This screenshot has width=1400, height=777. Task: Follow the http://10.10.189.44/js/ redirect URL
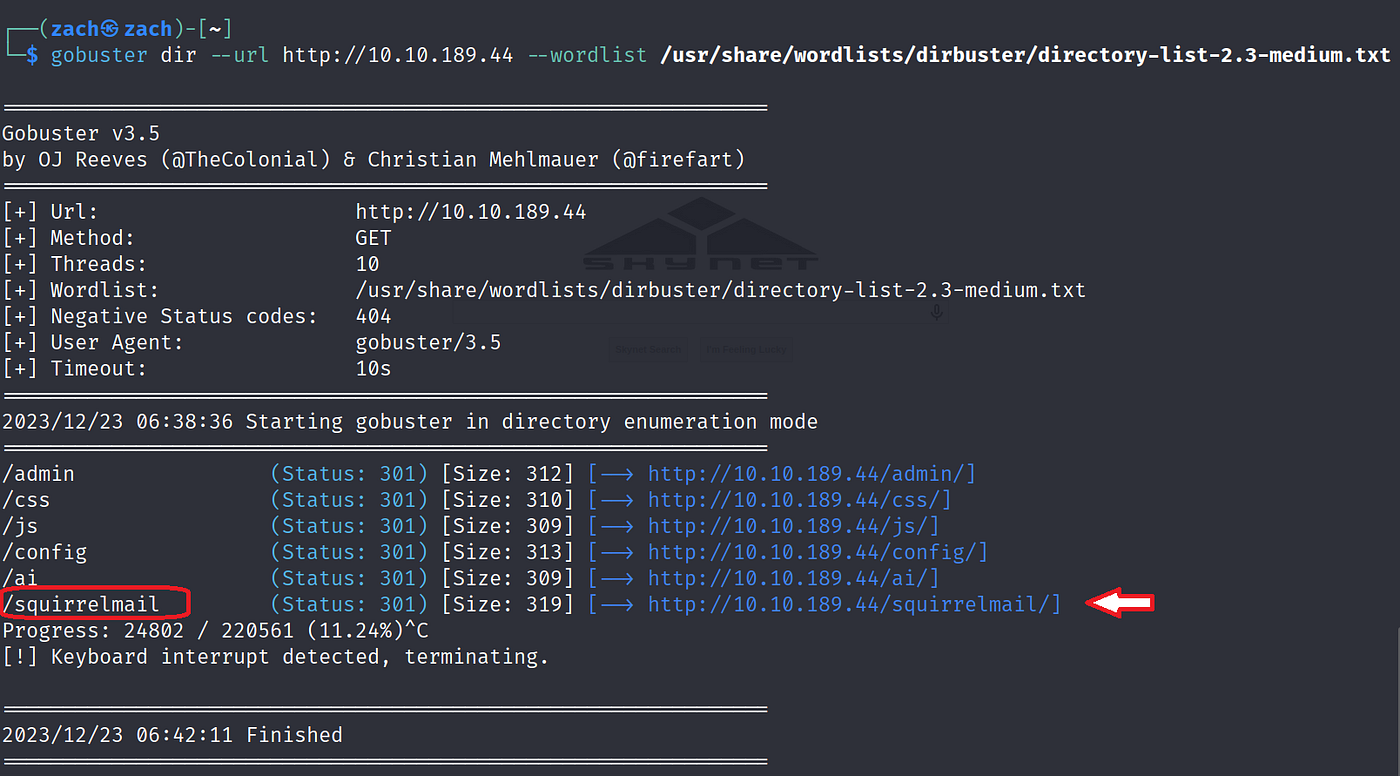[788, 526]
